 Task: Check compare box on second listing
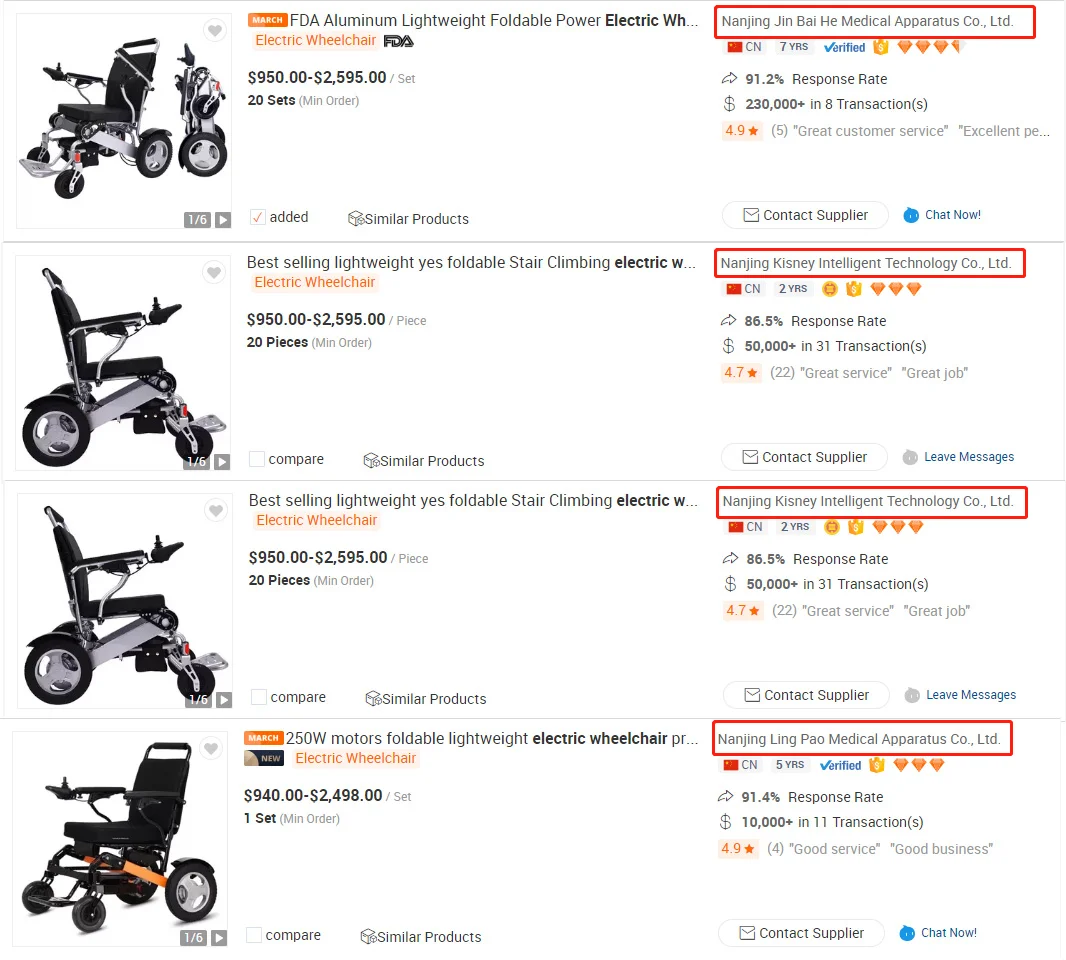pos(256,459)
